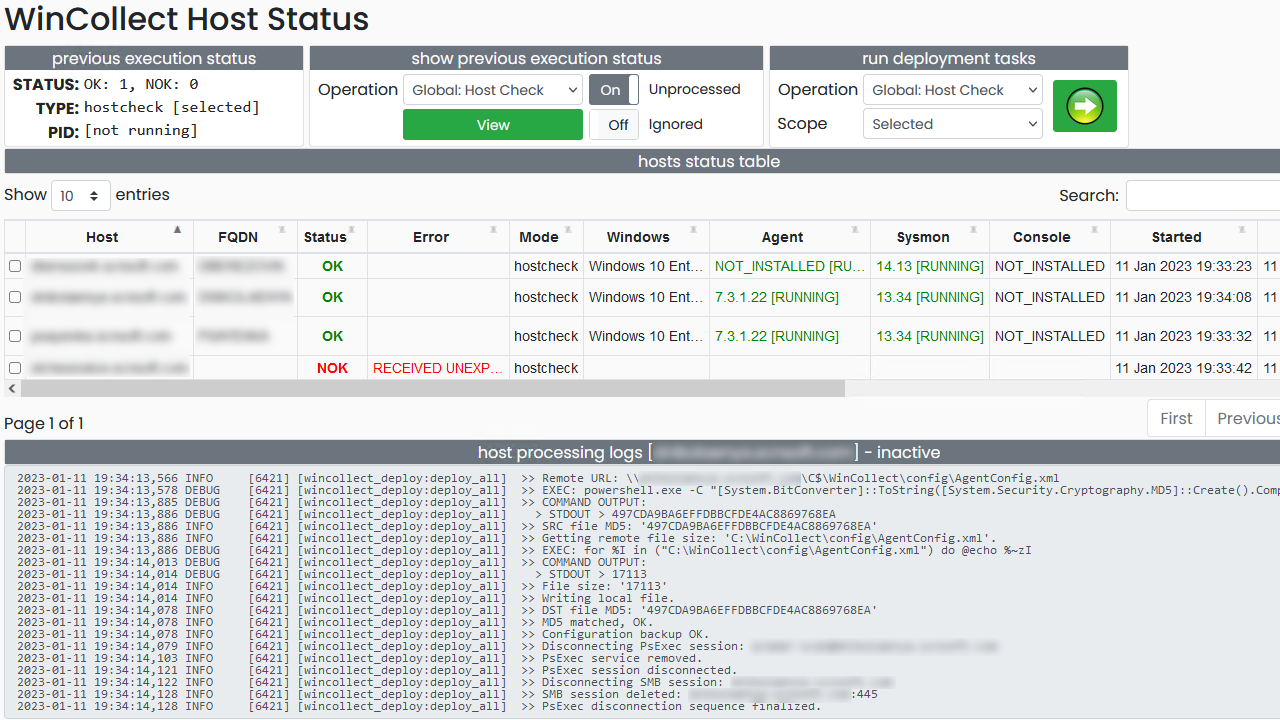Sort table by Console column

tap(1041, 237)
